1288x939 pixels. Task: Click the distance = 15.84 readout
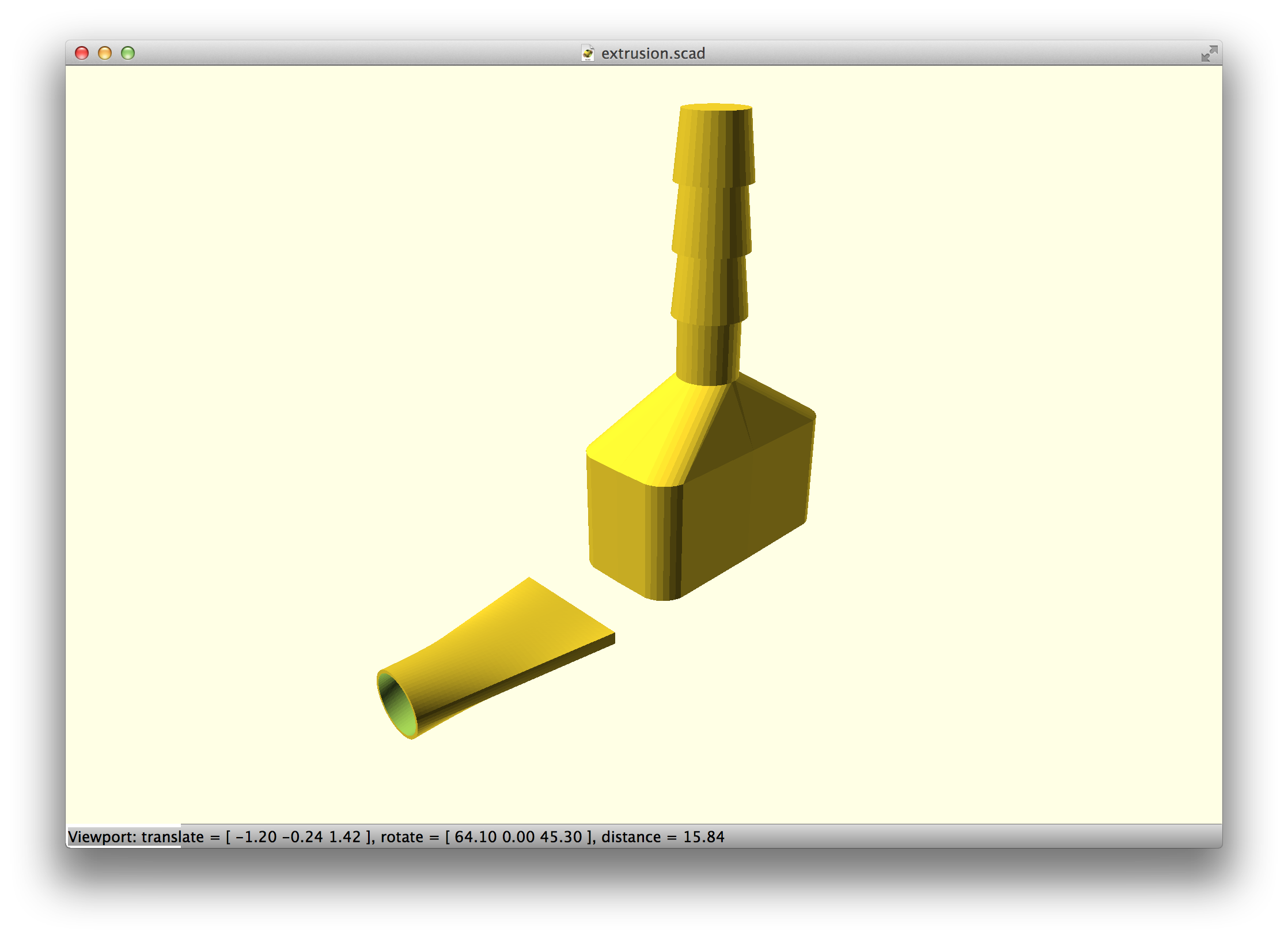(x=662, y=836)
